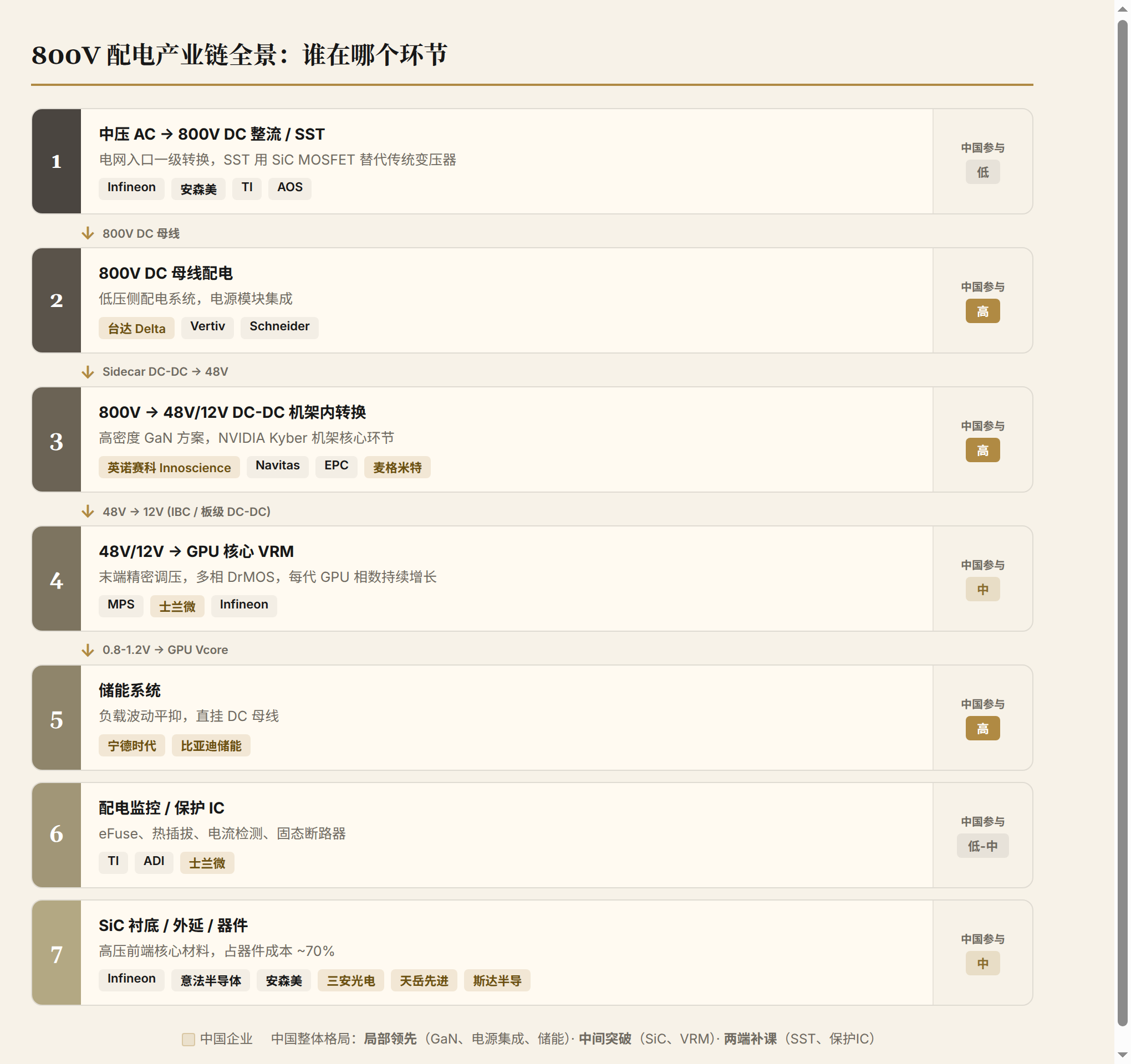The image size is (1131, 1064).
Task: Click the 台达 Delta tag
Action: tap(136, 328)
